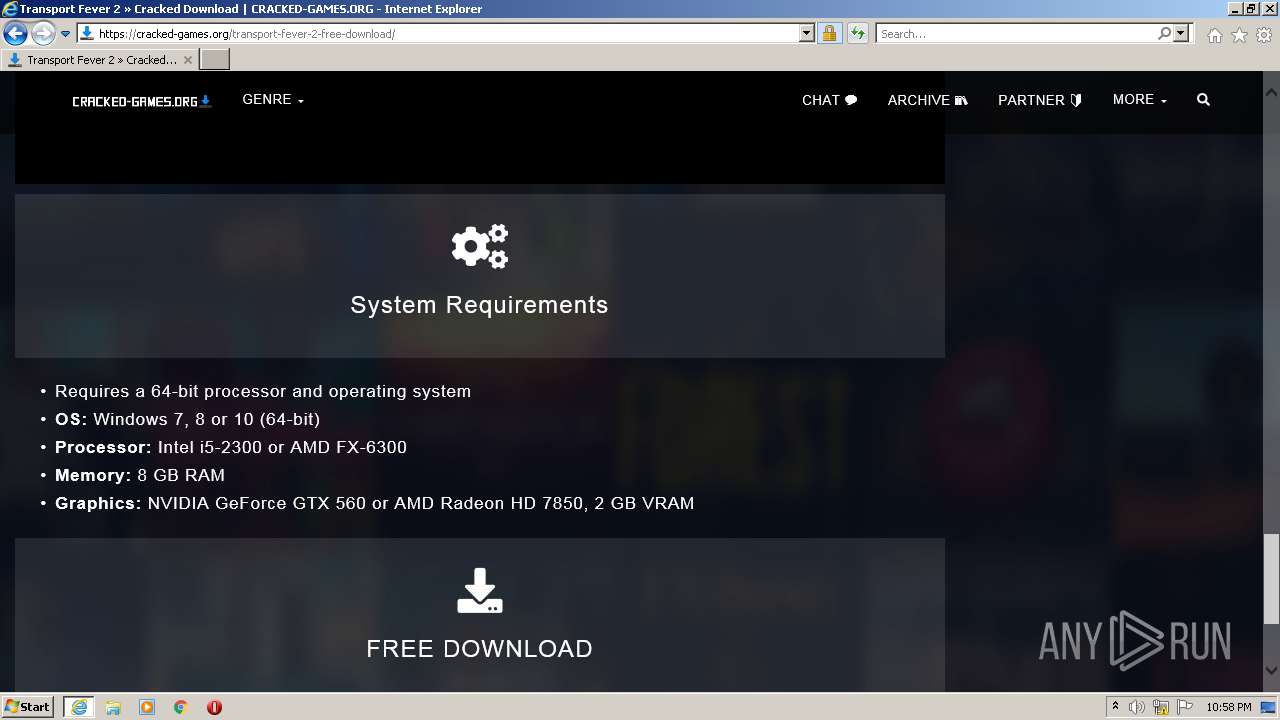Expand the address bar autocomplete dropdown
Image resolution: width=1280 pixels, height=720 pixels.
click(807, 33)
